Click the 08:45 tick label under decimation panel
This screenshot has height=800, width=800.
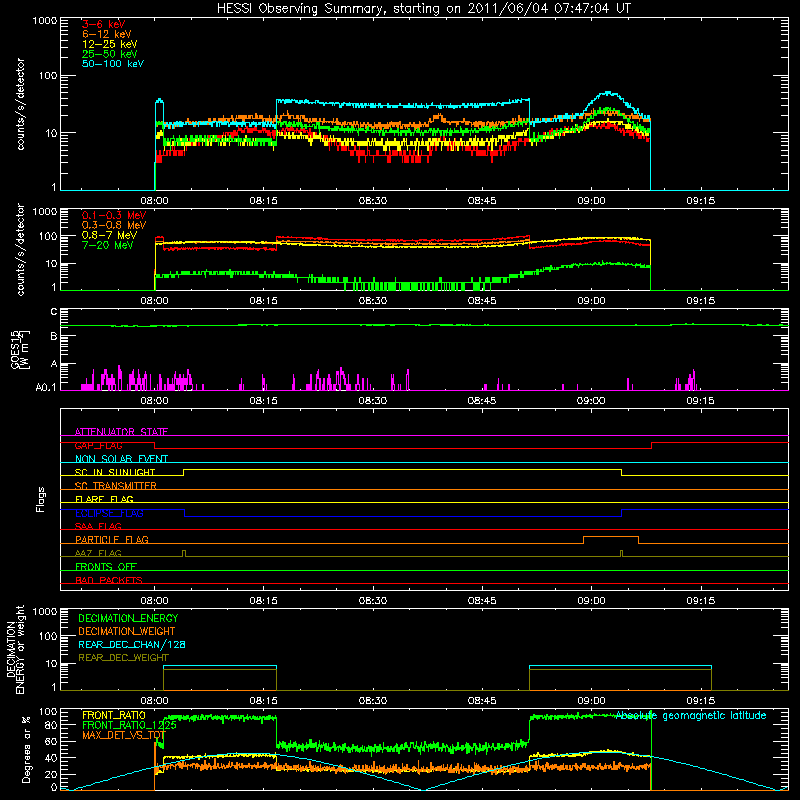pos(482,701)
